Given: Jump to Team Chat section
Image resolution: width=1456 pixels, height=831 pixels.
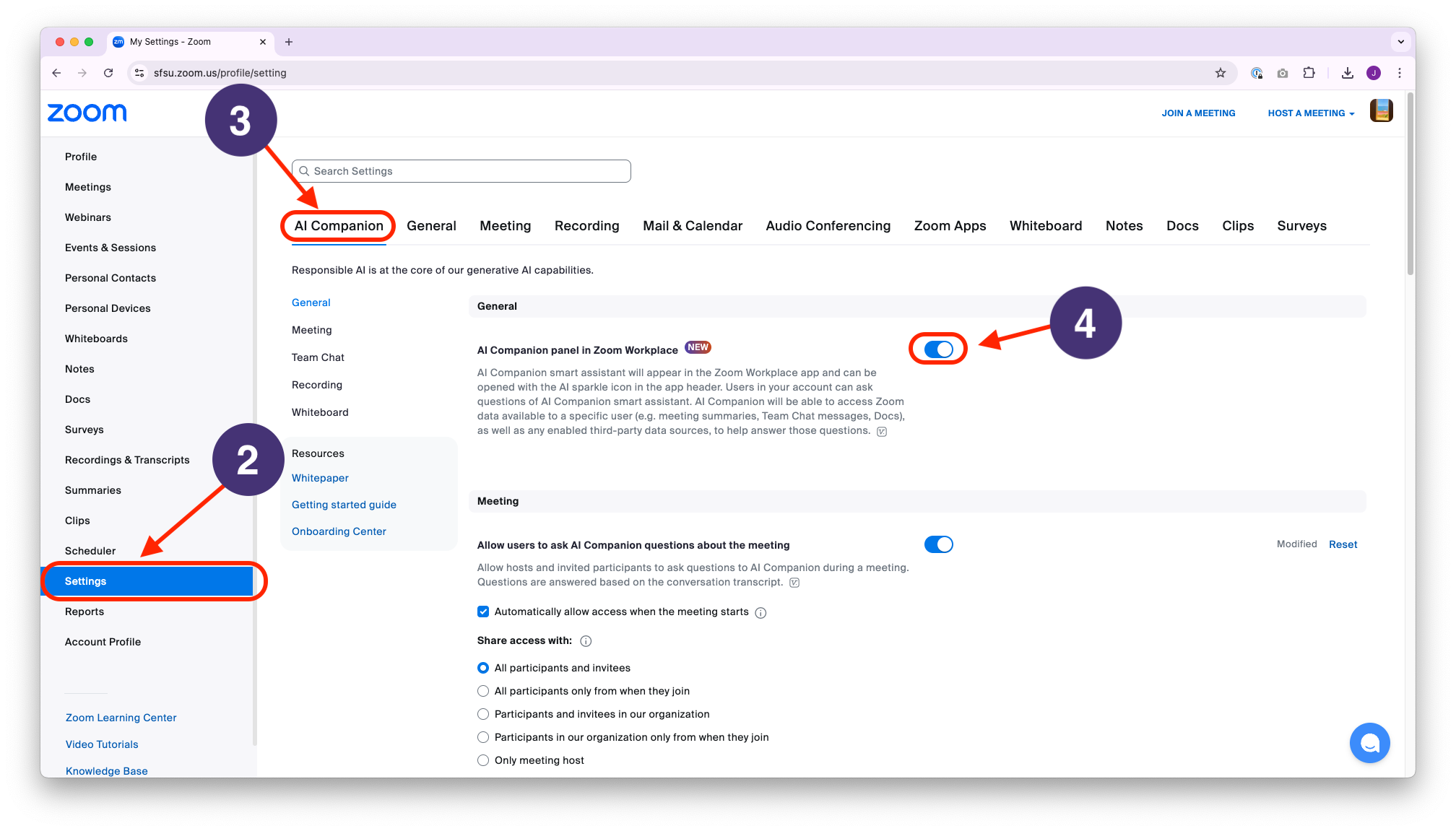Looking at the screenshot, I should pos(318,357).
